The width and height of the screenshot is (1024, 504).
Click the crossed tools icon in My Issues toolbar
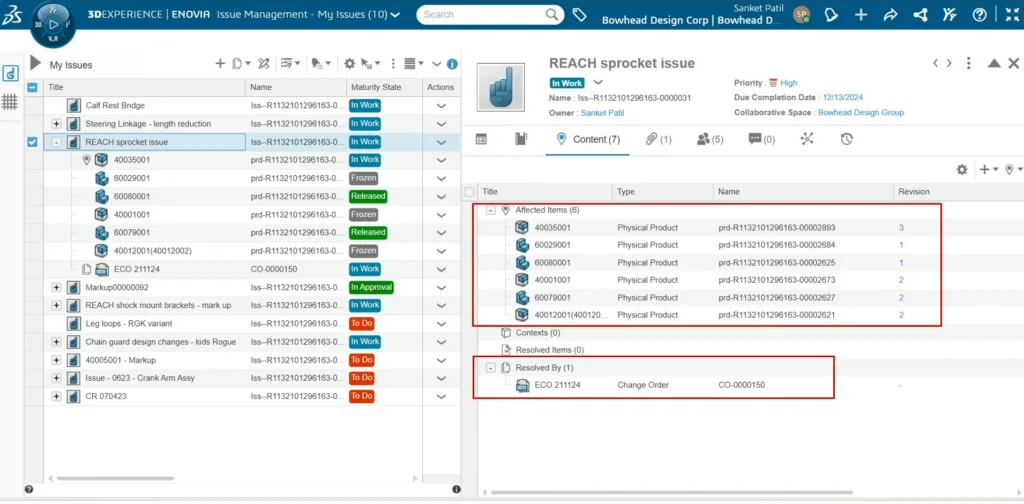pos(263,63)
